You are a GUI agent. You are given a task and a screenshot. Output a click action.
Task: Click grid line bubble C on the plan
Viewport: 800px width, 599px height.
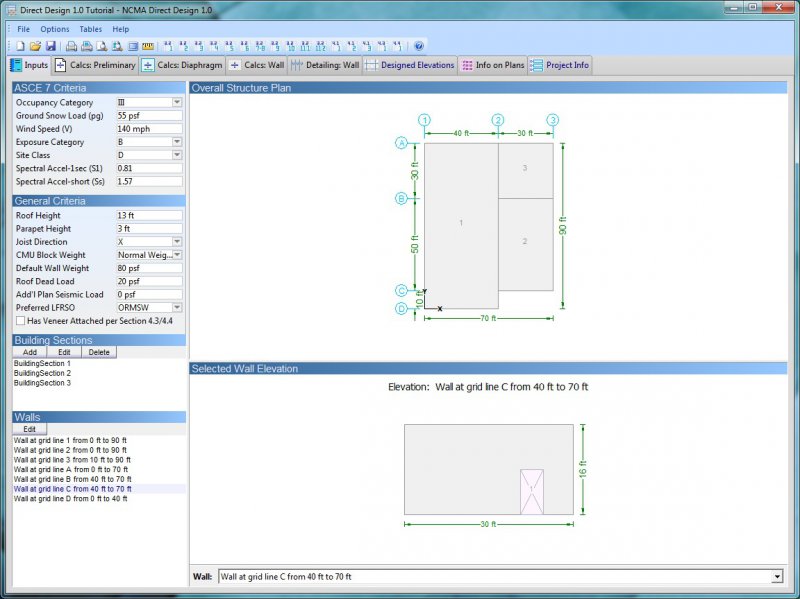point(402,291)
